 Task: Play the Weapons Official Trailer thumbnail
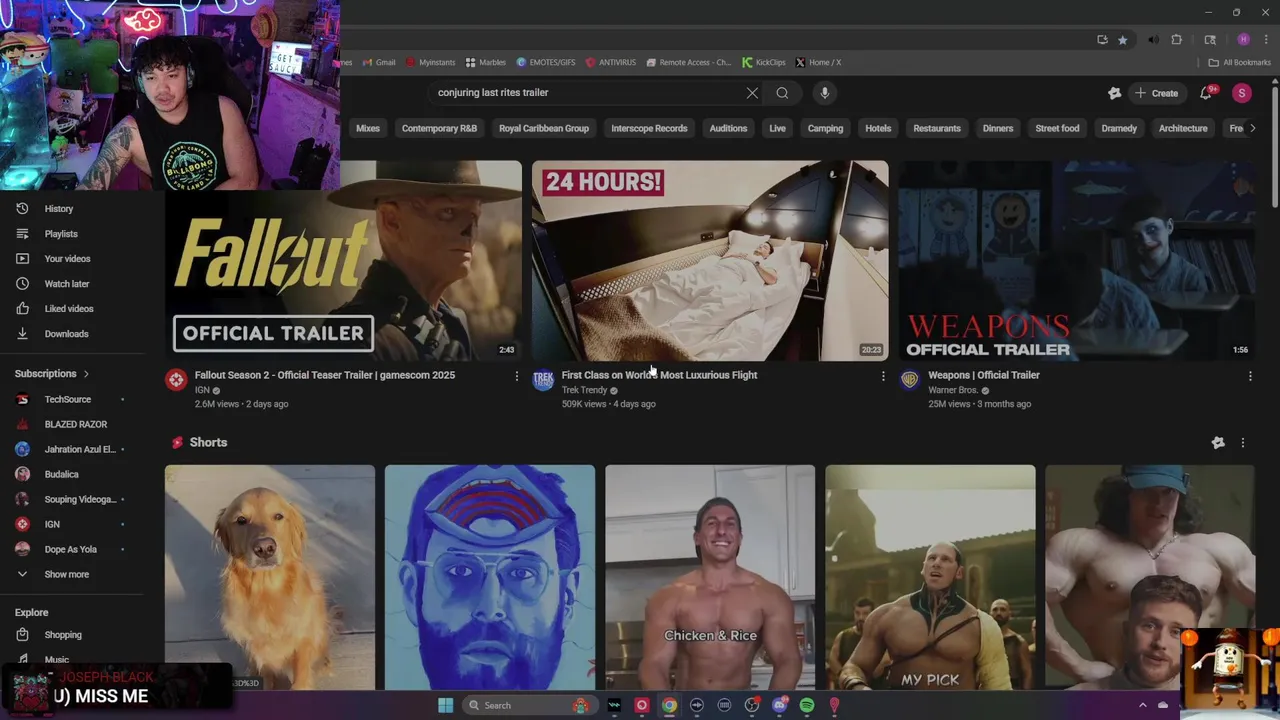[x=1076, y=260]
